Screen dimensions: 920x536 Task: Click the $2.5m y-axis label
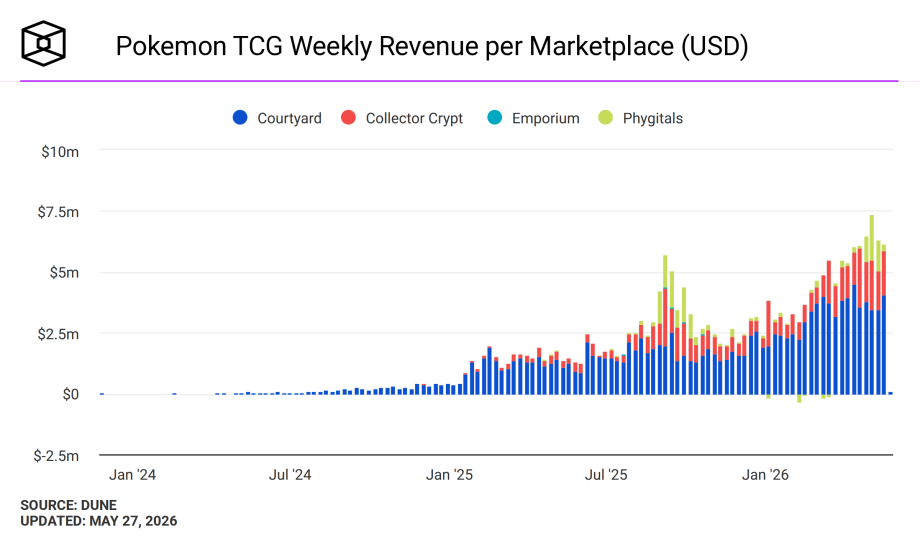58,334
